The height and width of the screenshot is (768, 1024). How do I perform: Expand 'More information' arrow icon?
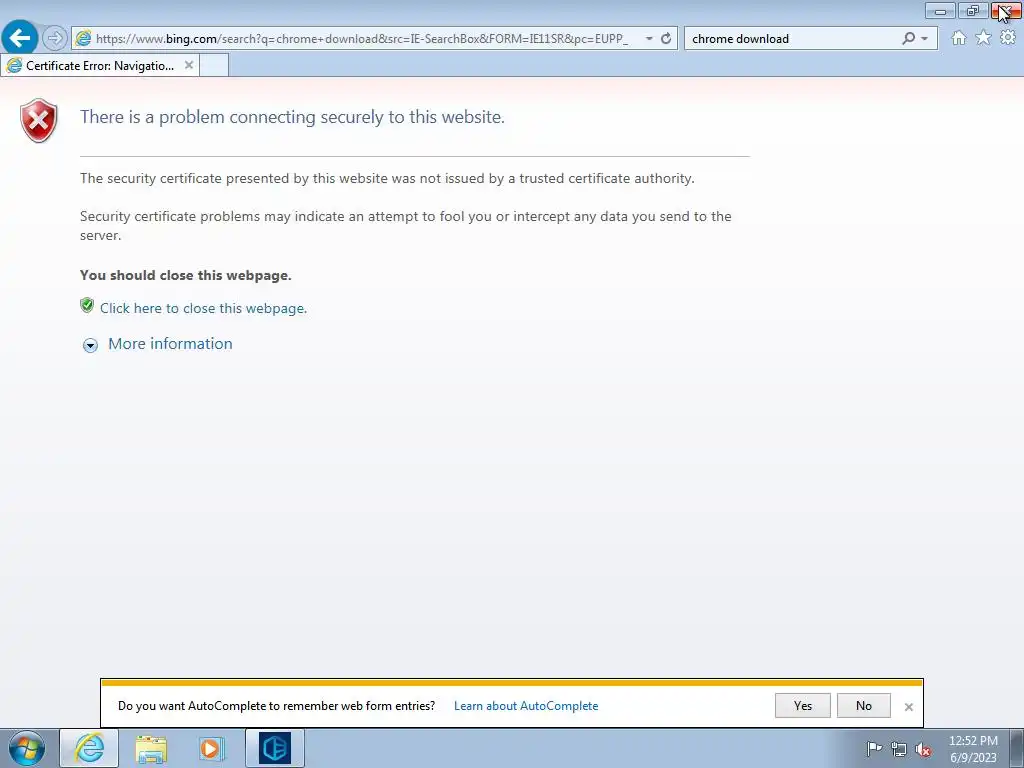pos(90,345)
